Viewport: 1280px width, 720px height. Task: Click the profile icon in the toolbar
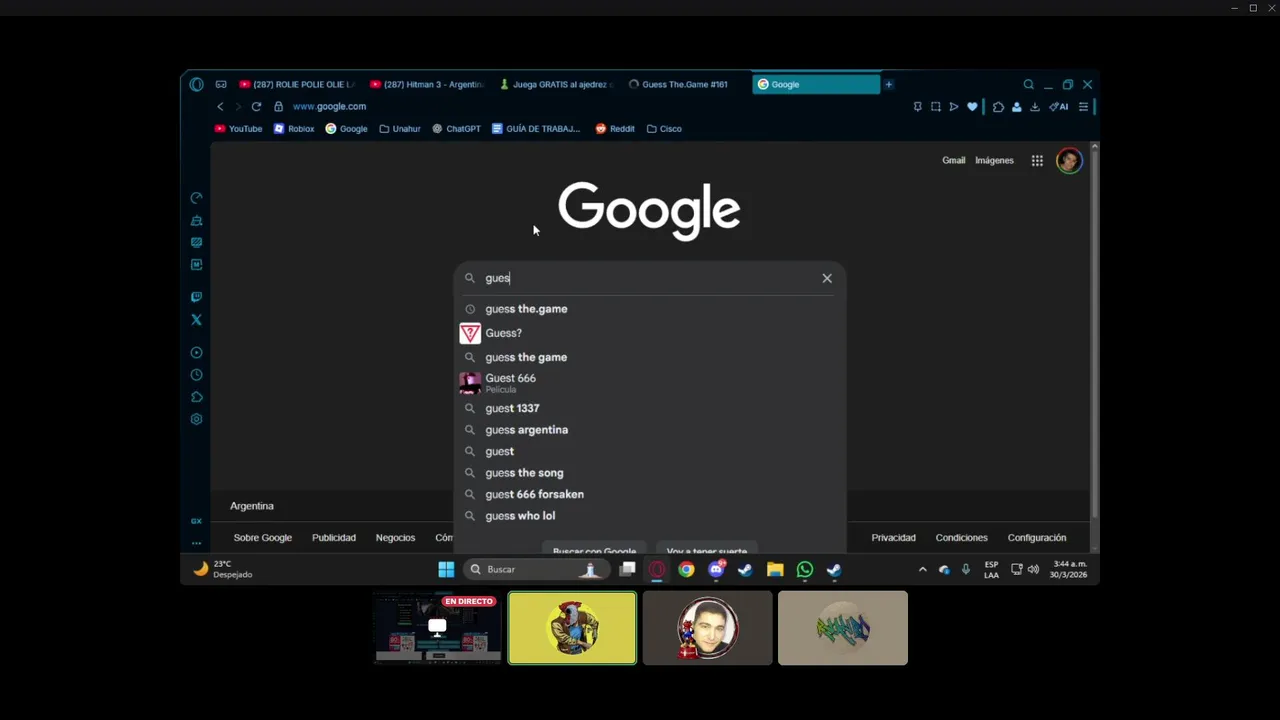pyautogui.click(x=1016, y=107)
